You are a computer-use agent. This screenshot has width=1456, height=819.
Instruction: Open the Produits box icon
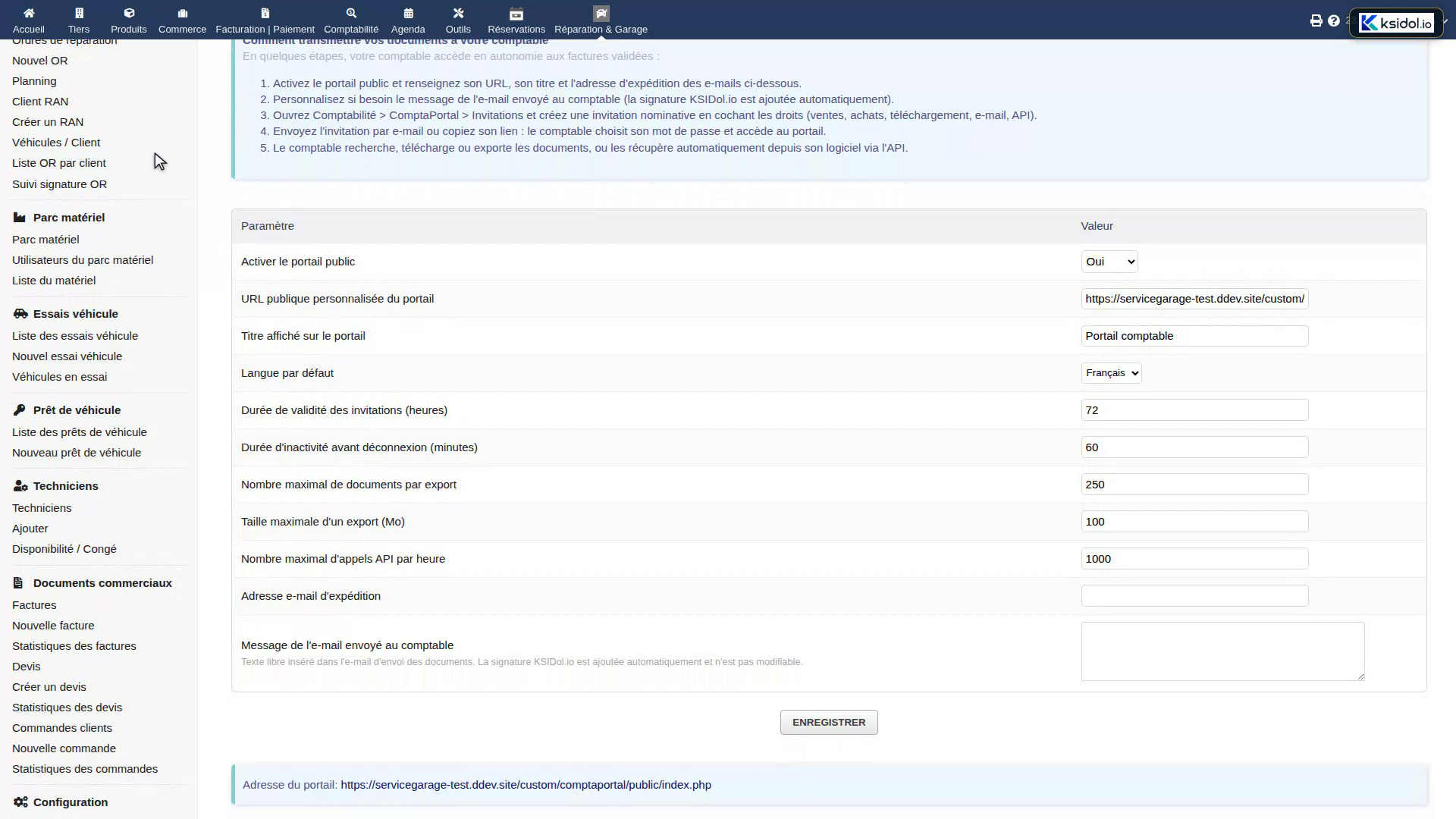tap(129, 13)
